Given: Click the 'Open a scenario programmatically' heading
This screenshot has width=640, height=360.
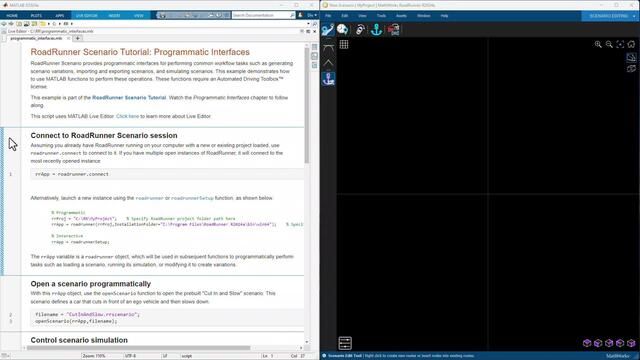Looking at the screenshot, I should [91, 284].
